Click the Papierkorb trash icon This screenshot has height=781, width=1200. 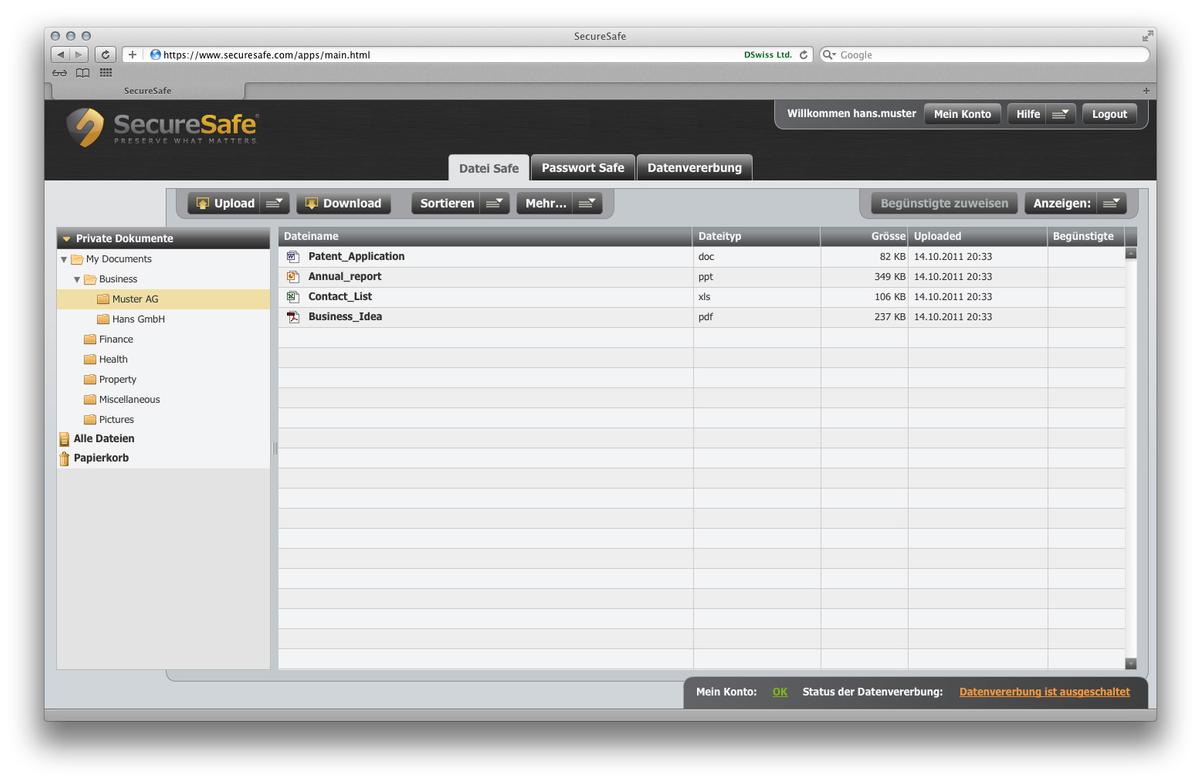65,458
